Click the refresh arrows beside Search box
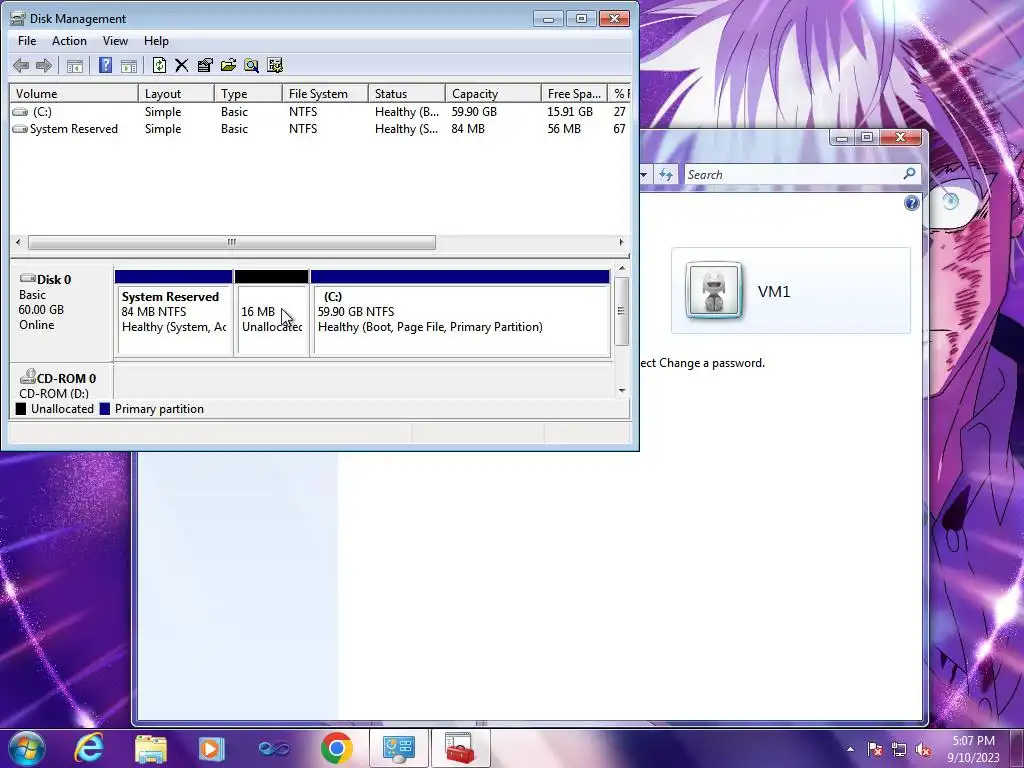This screenshot has width=1024, height=768. 666,175
